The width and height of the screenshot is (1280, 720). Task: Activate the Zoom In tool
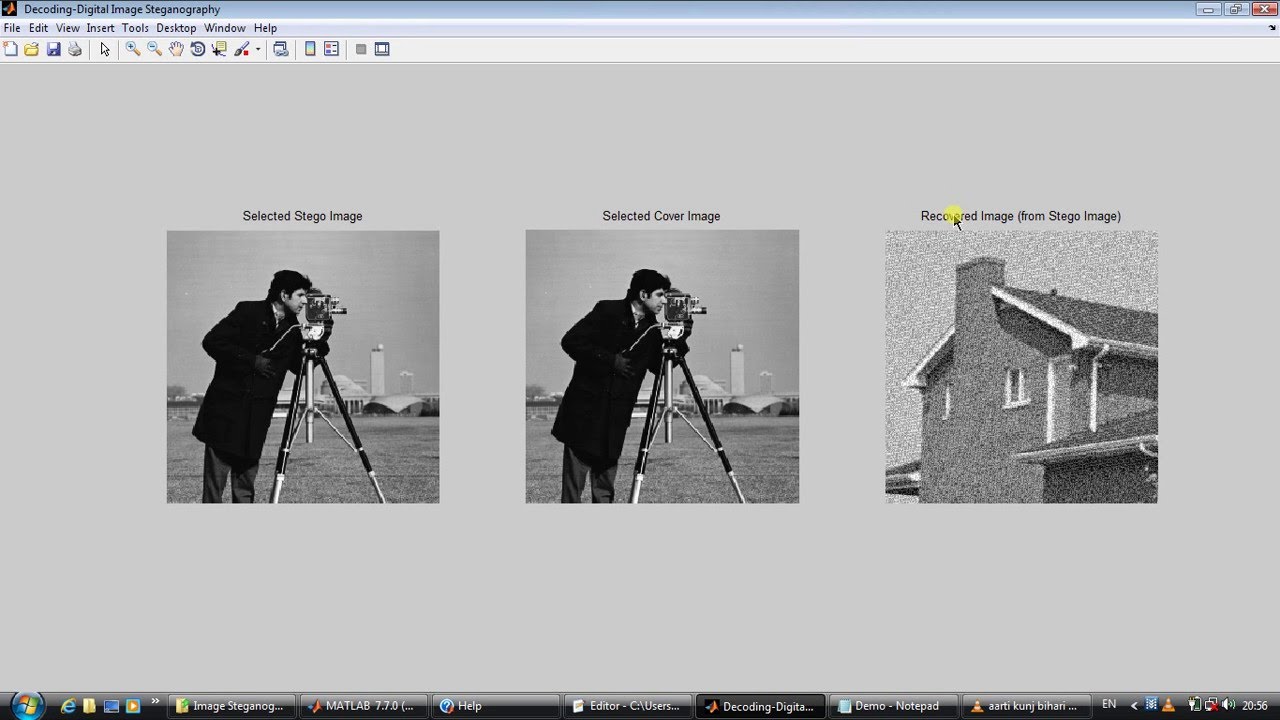click(132, 49)
